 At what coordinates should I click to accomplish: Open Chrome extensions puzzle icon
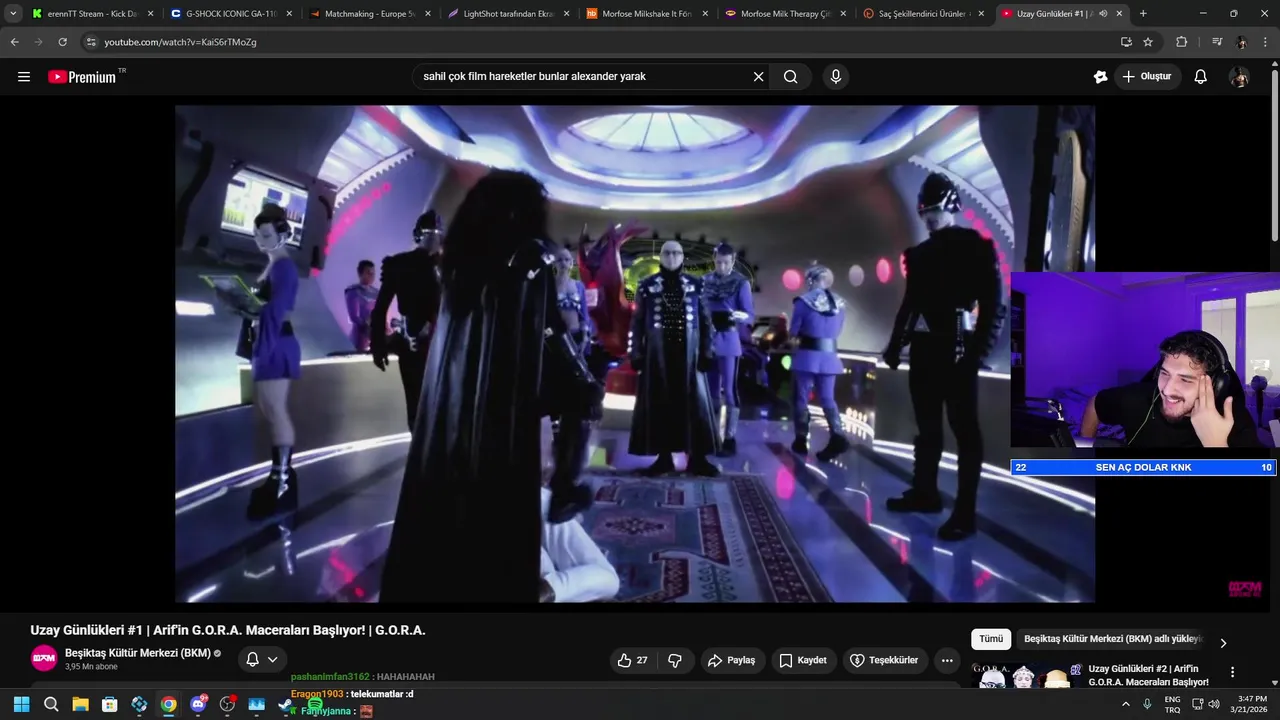click(x=1181, y=42)
